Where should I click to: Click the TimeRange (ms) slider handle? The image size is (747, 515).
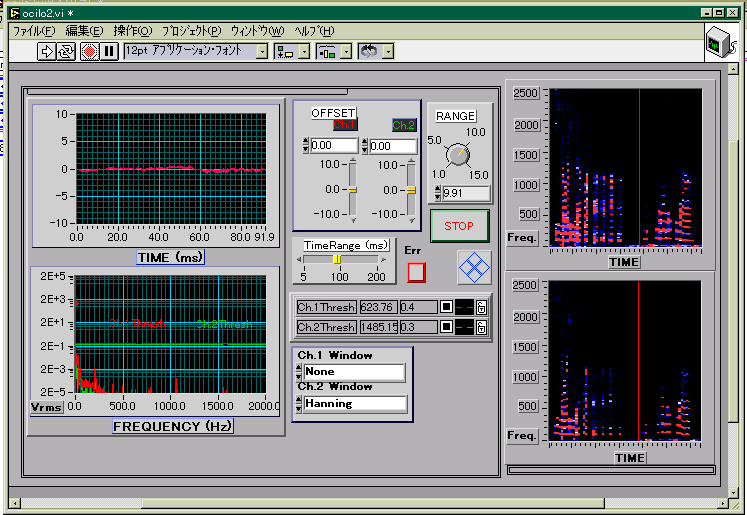pos(337,259)
